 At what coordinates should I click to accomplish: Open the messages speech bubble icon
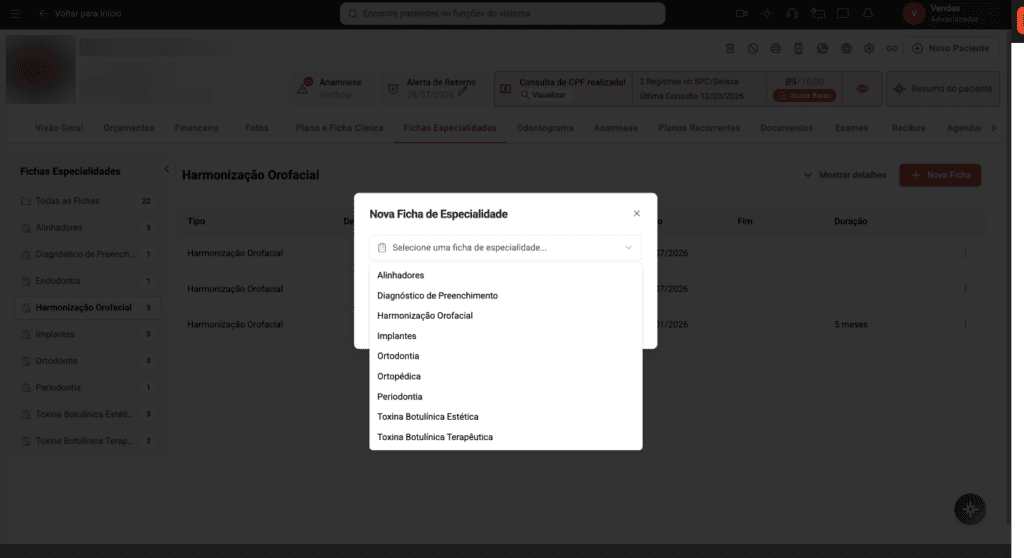[843, 13]
